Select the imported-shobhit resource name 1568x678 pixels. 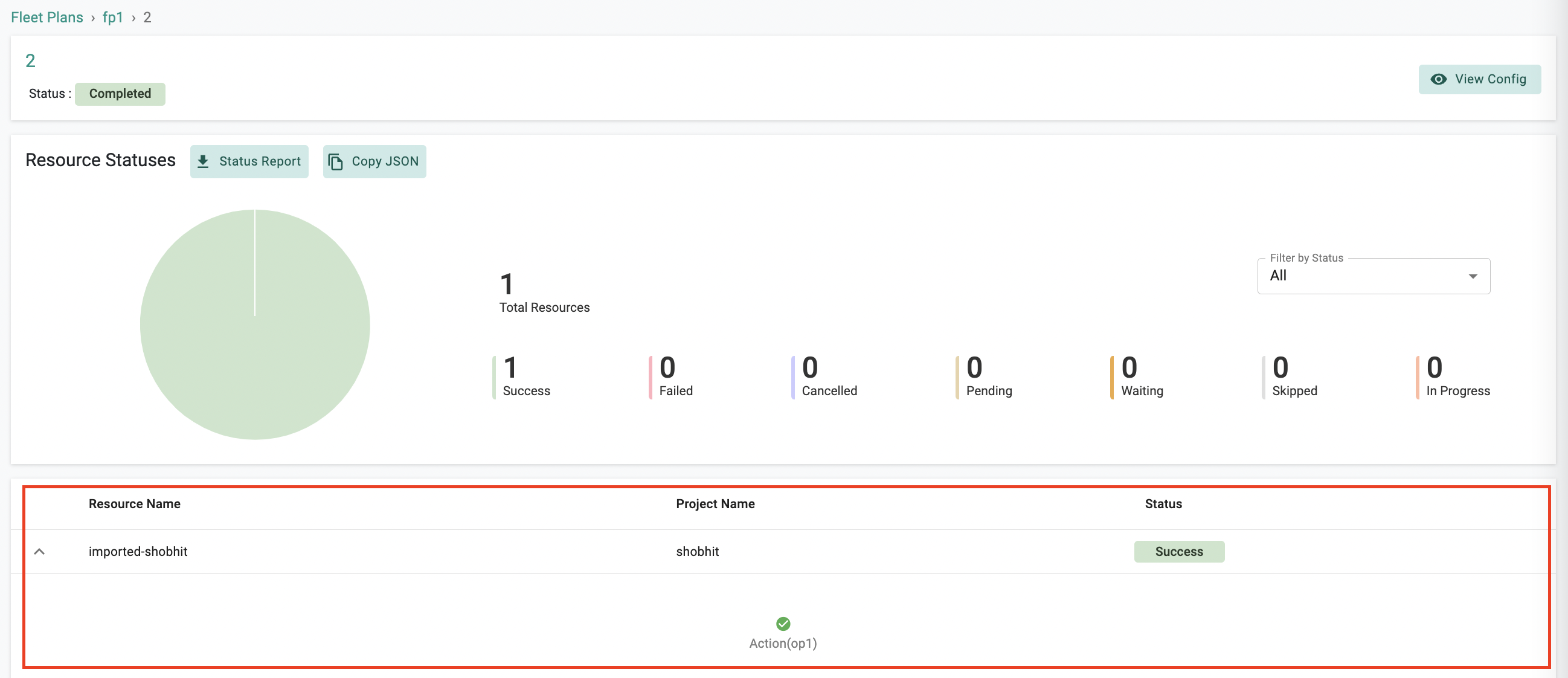138,551
